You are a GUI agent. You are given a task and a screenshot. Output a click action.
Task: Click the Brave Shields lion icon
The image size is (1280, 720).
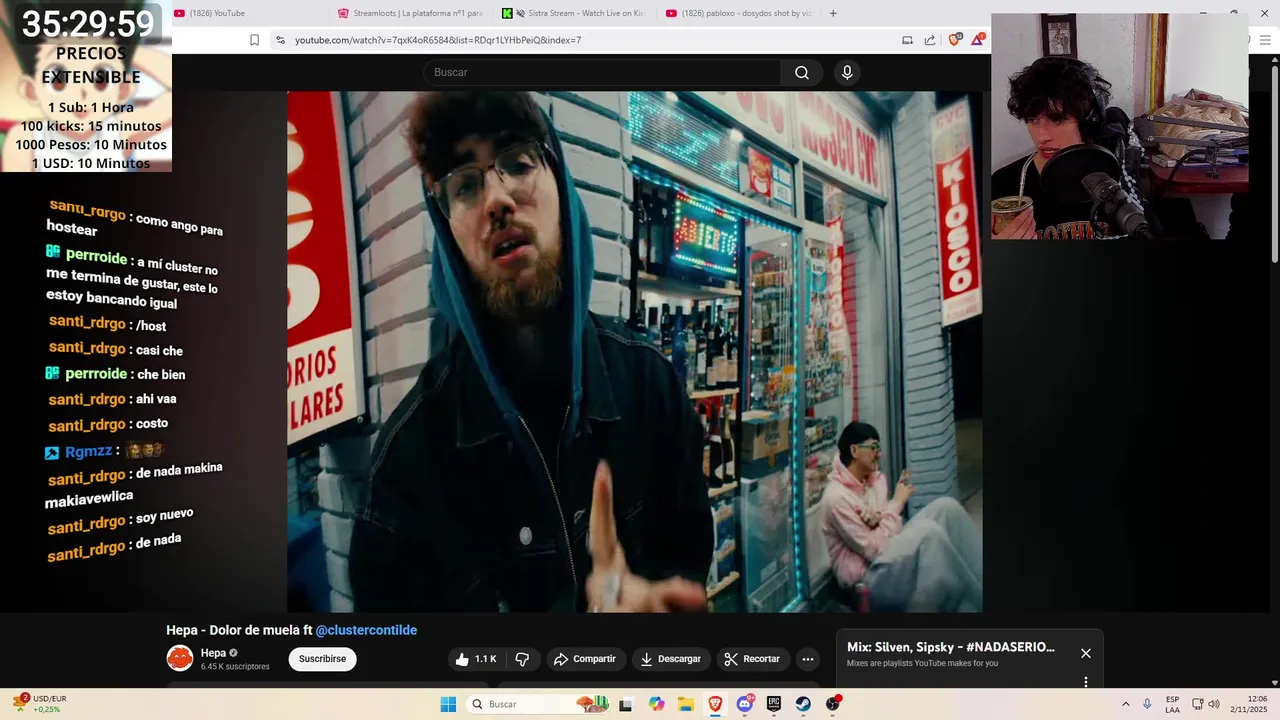point(956,39)
